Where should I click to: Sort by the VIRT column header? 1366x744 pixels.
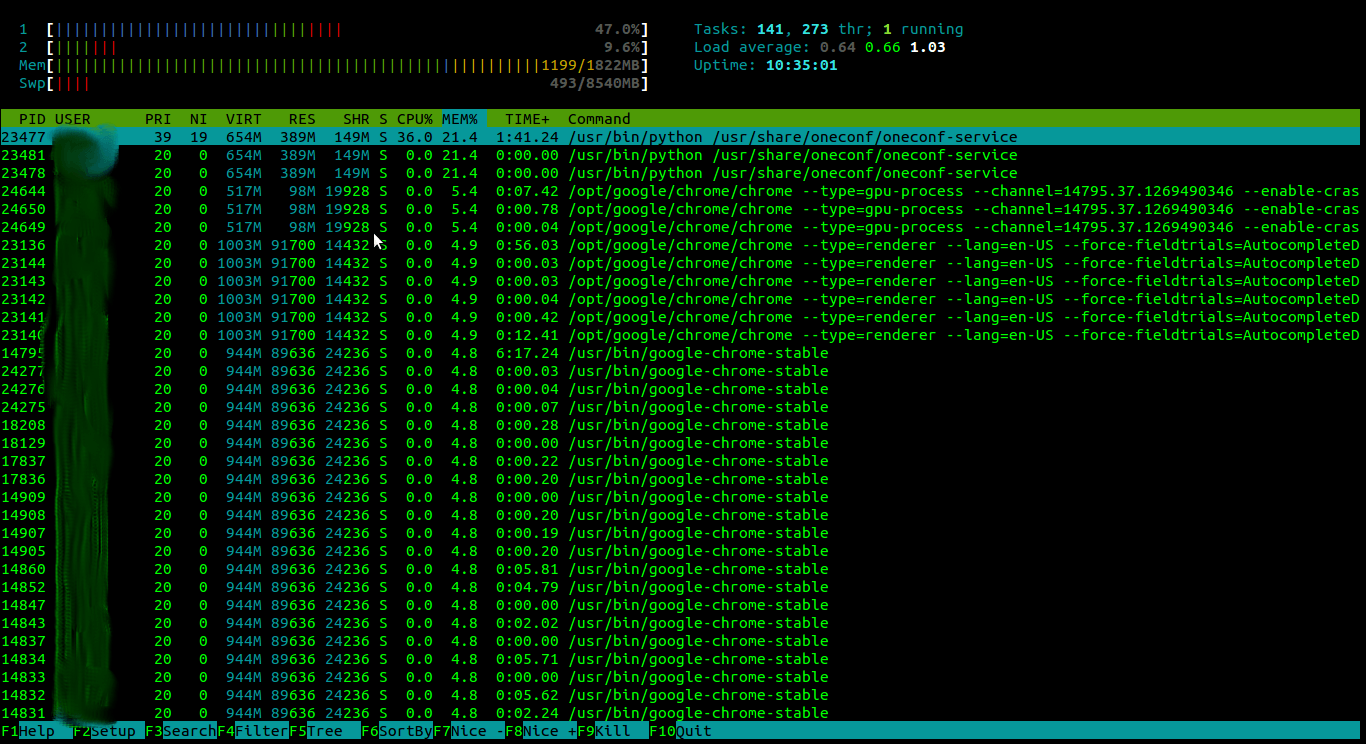coord(244,119)
